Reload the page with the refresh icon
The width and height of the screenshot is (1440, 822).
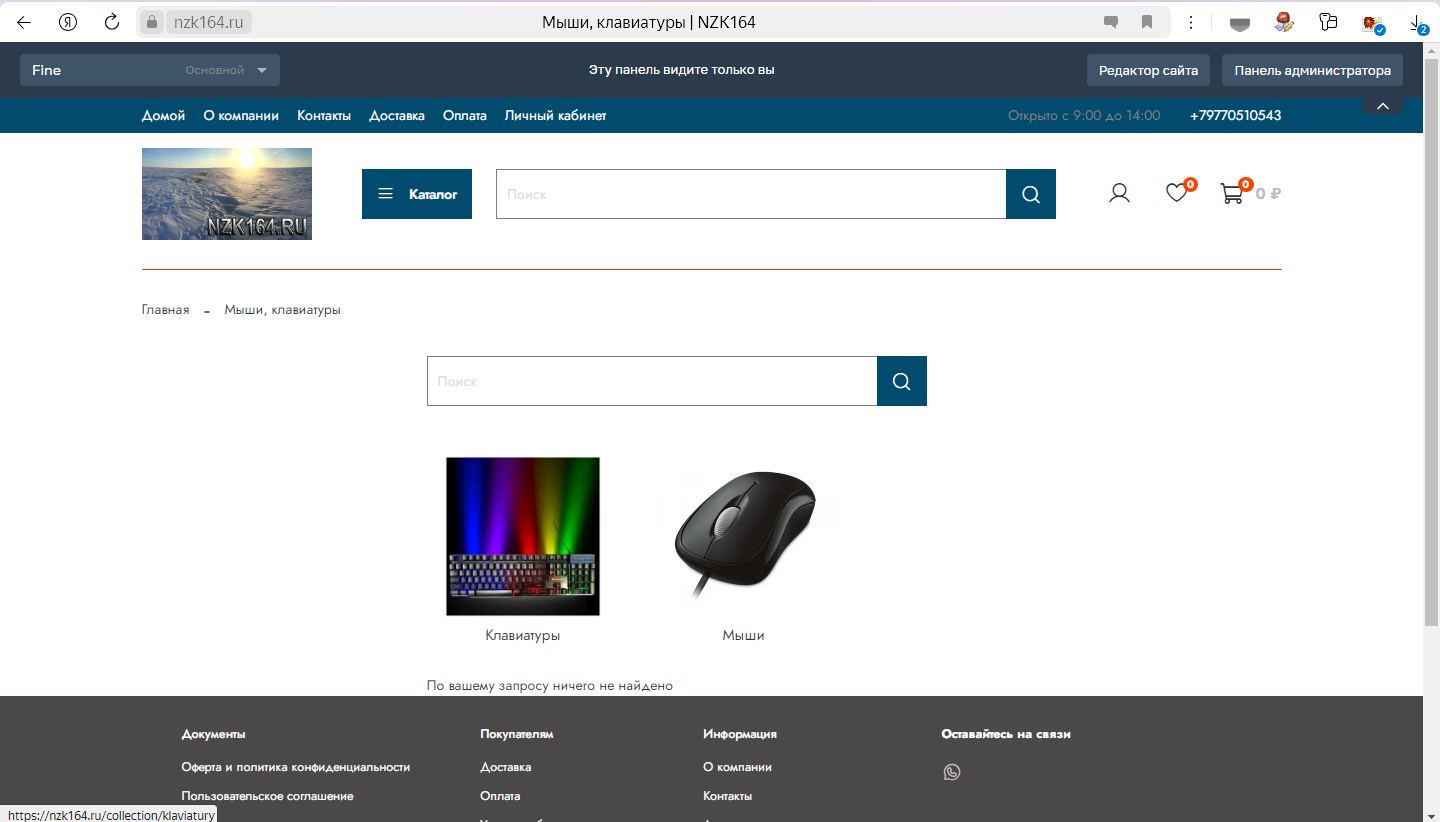click(112, 22)
